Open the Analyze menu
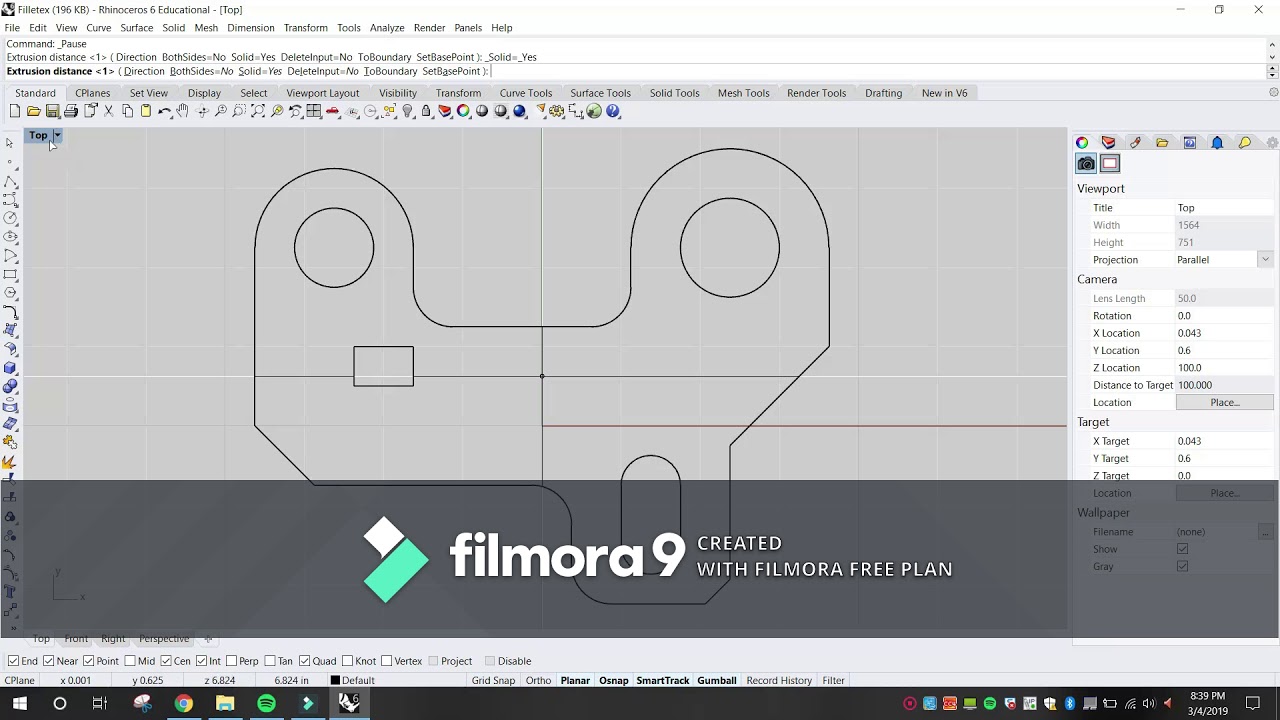The width and height of the screenshot is (1280, 720). (x=387, y=28)
